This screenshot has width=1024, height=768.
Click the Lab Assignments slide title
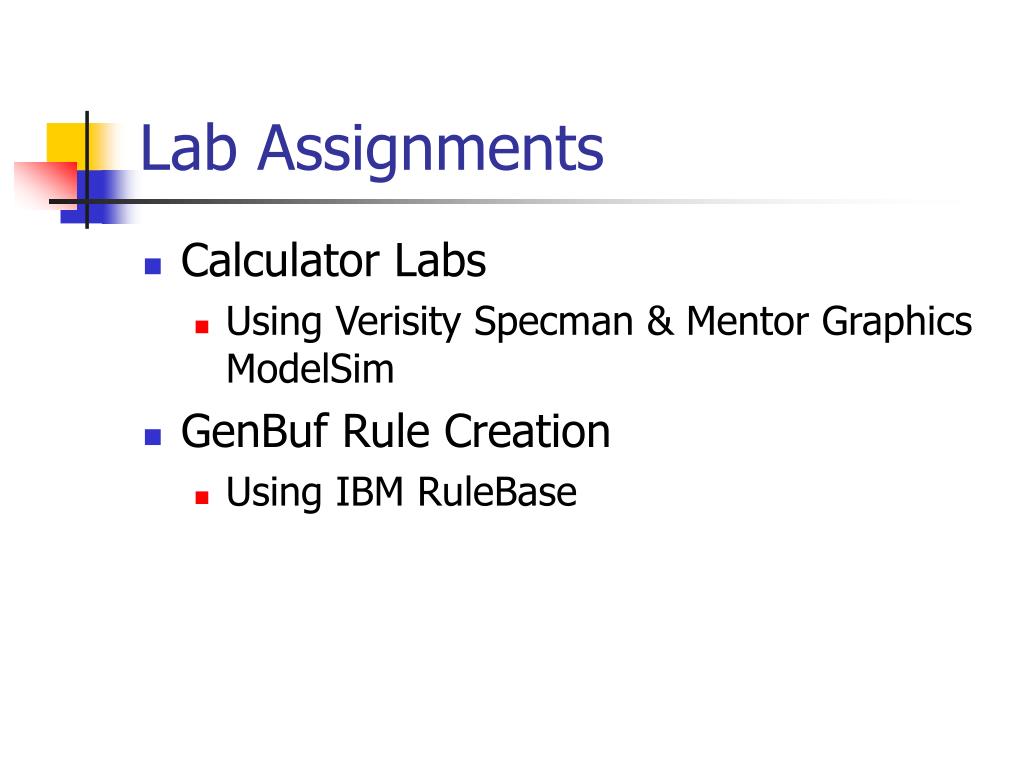tap(372, 150)
